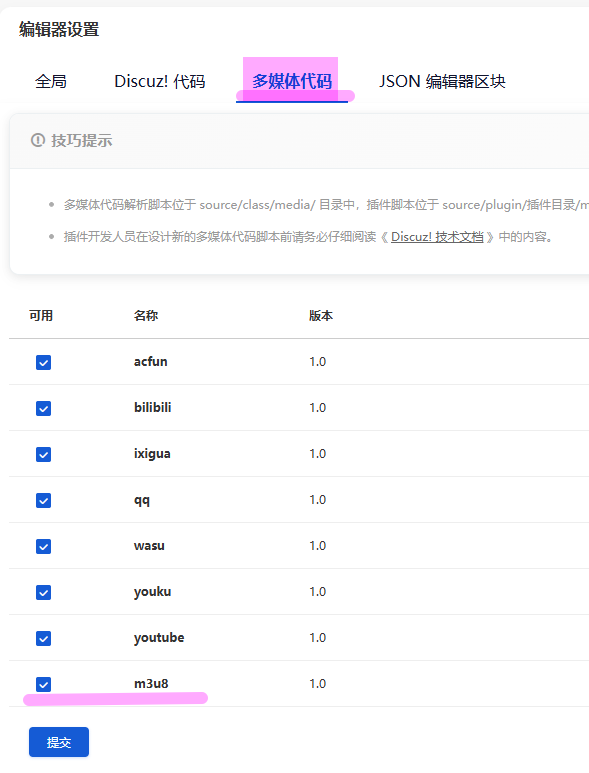
Task: Disable the ixigua media code checkbox
Action: pos(43,454)
